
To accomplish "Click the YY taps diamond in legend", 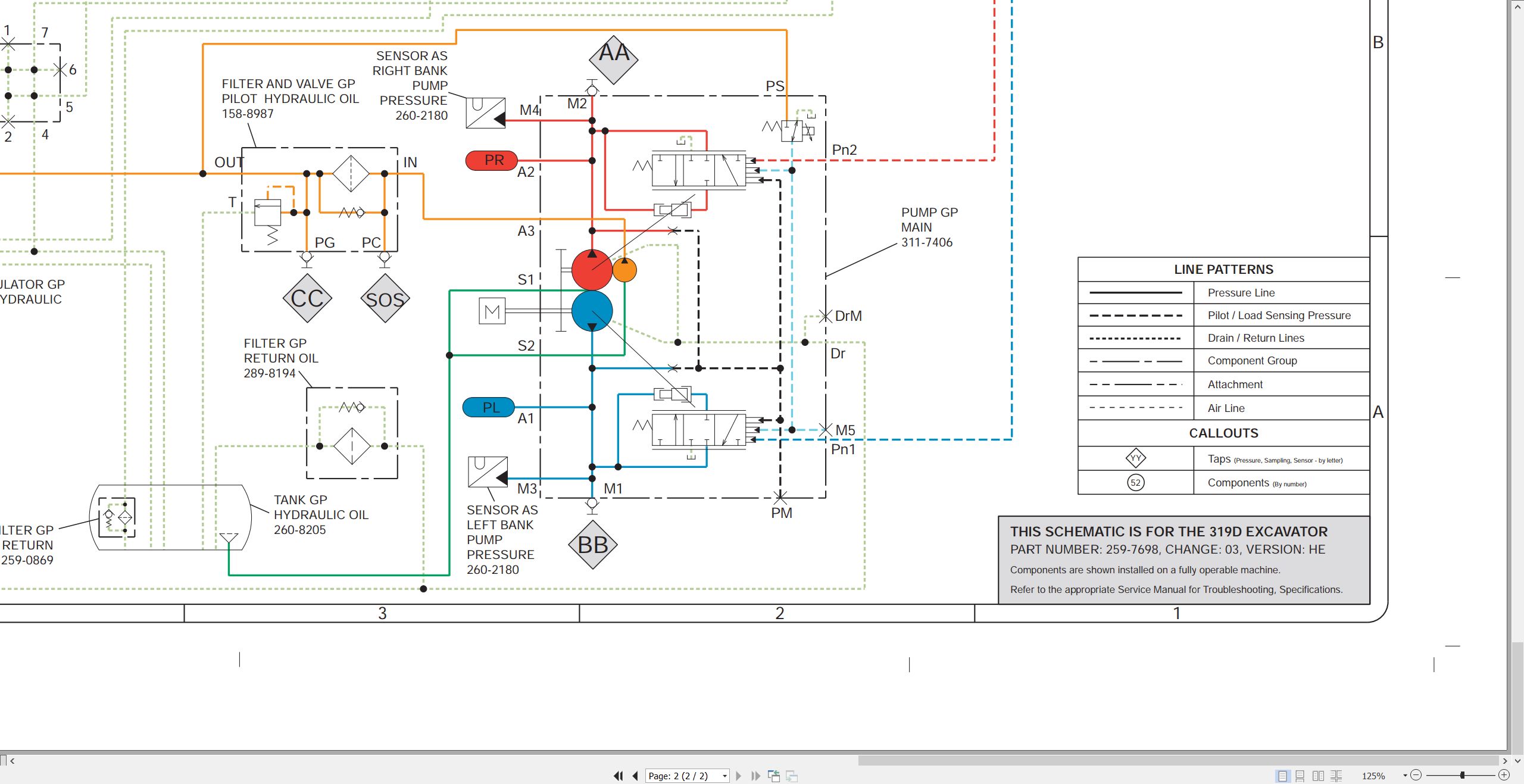I will (1136, 458).
